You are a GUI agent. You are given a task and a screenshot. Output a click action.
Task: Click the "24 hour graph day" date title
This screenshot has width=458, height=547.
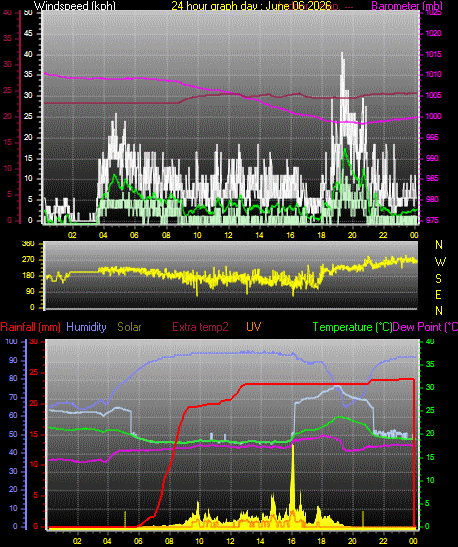(x=251, y=6)
